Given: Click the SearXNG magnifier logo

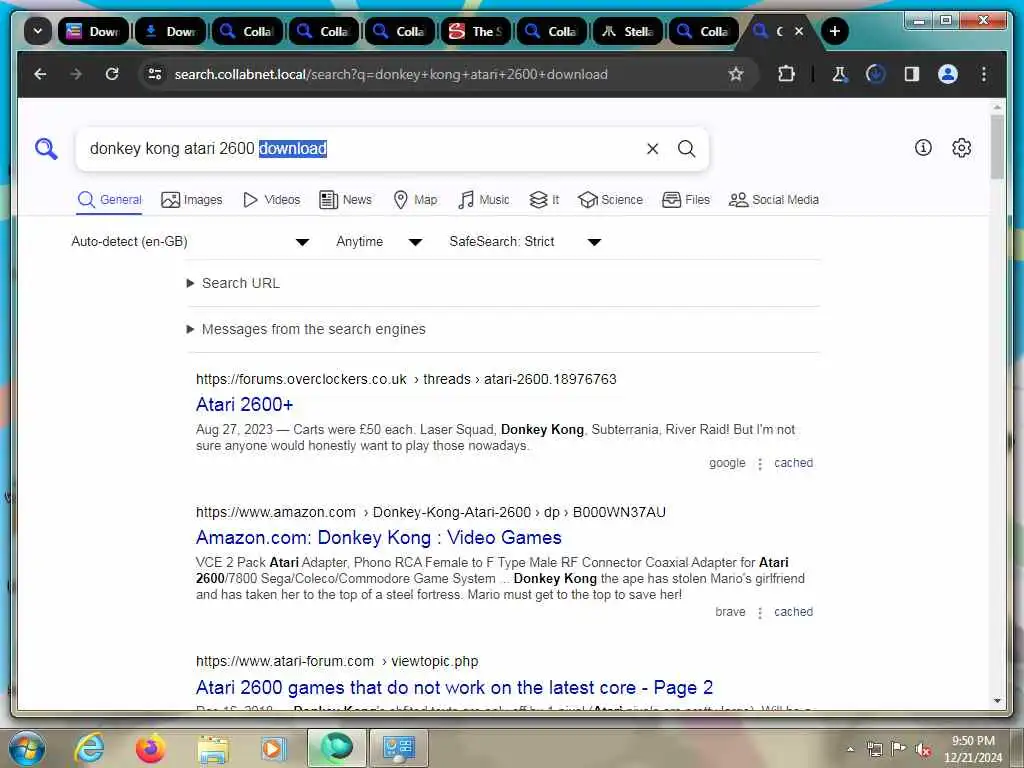Looking at the screenshot, I should (46, 149).
